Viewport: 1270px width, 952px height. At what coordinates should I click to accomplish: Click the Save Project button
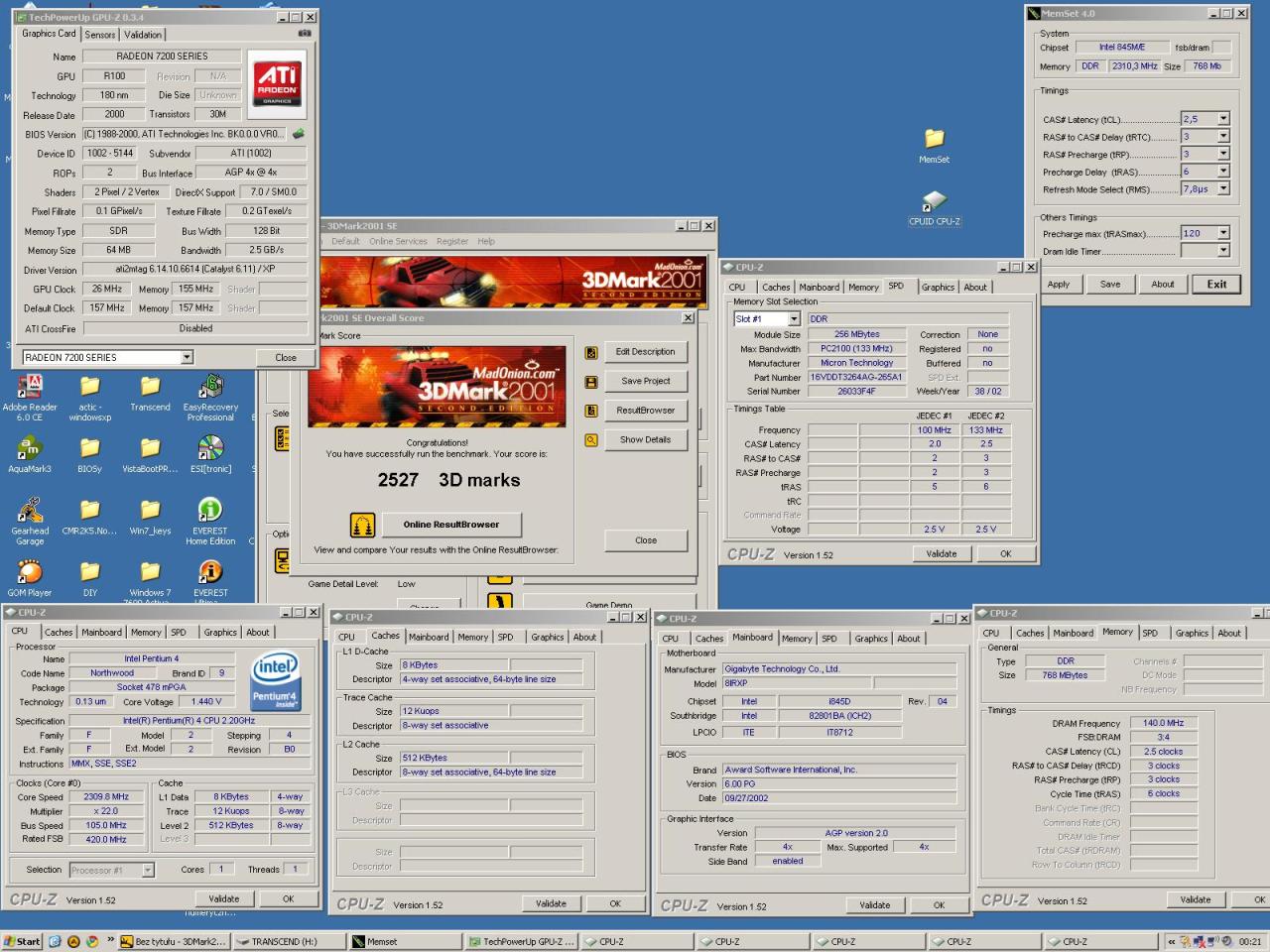click(646, 381)
